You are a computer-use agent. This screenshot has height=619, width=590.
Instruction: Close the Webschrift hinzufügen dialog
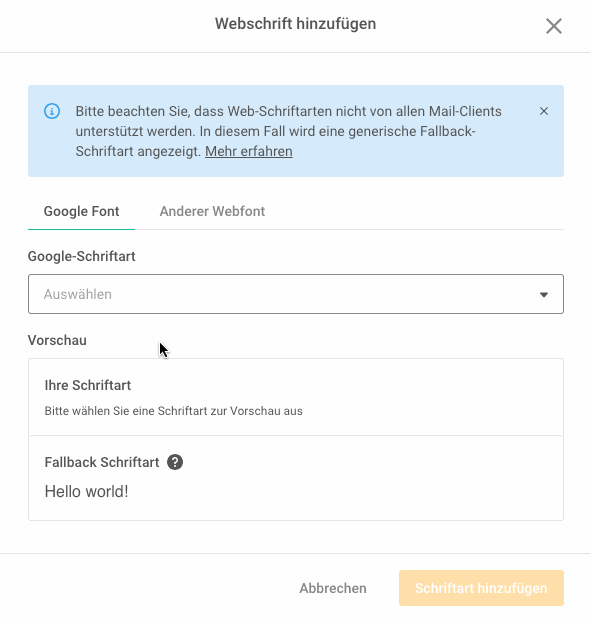554,26
